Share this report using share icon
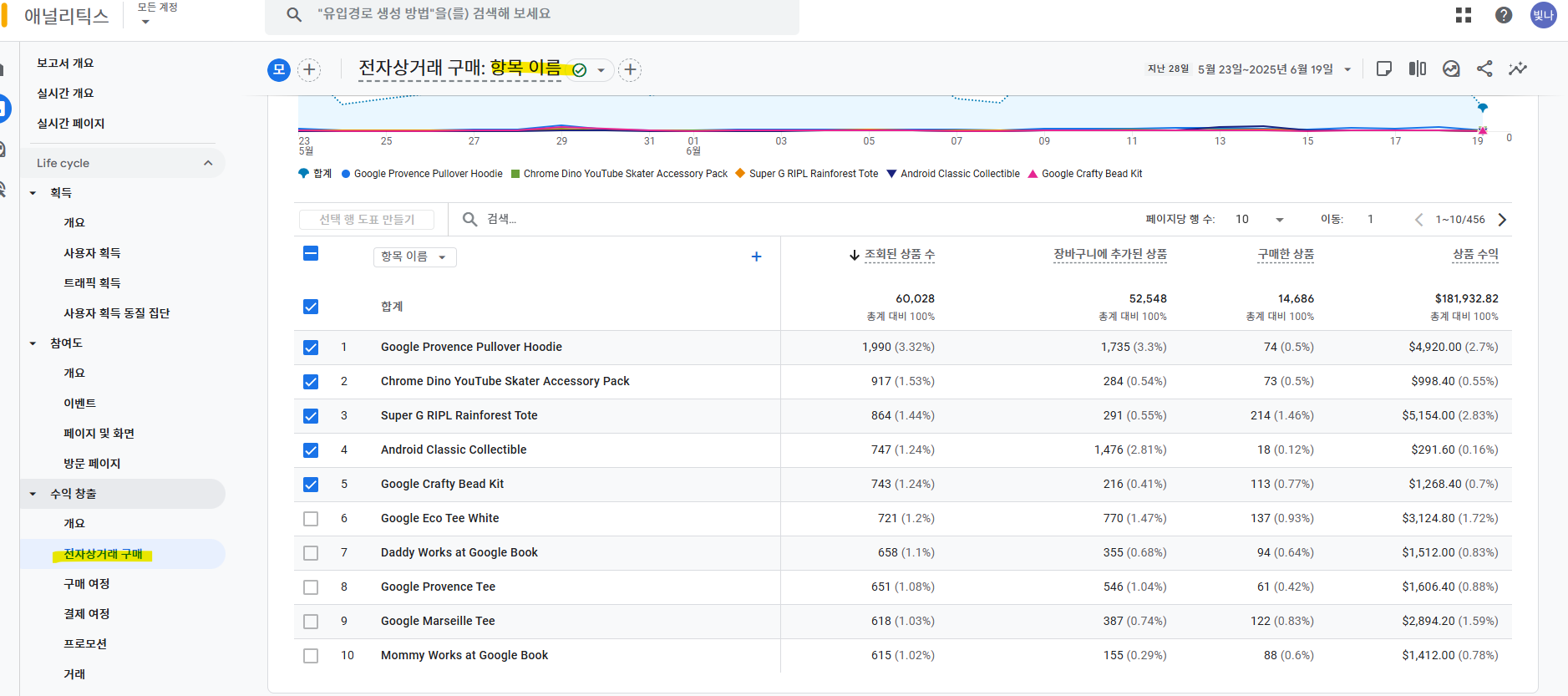This screenshot has width=1568, height=696. (1484, 69)
